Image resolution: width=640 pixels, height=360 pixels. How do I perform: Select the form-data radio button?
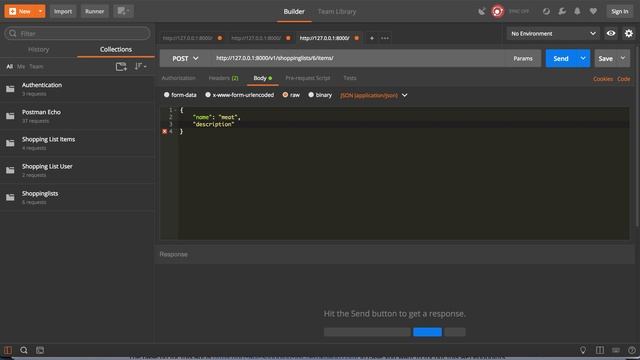click(167, 95)
